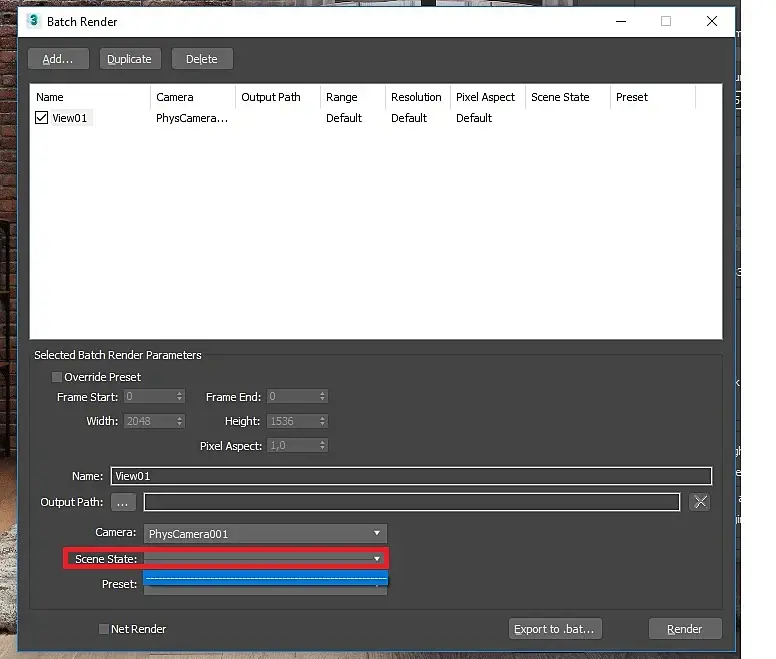This screenshot has height=659, width=776.
Task: Close the Batch Render dialog
Action: coord(711,21)
